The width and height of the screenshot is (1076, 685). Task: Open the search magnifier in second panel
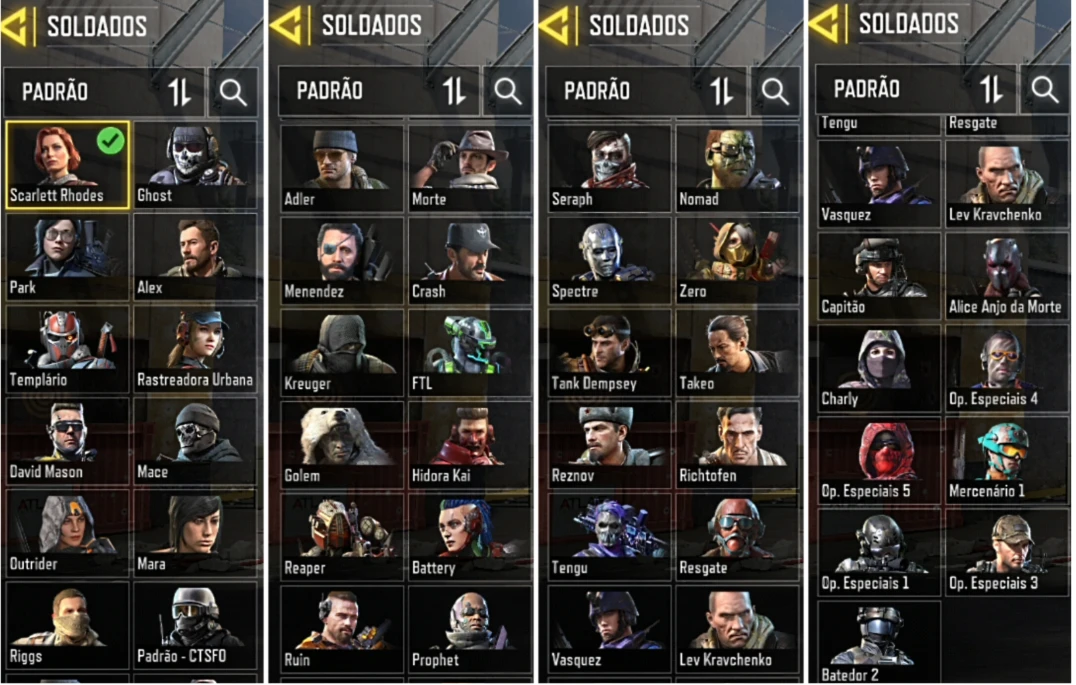[x=508, y=91]
